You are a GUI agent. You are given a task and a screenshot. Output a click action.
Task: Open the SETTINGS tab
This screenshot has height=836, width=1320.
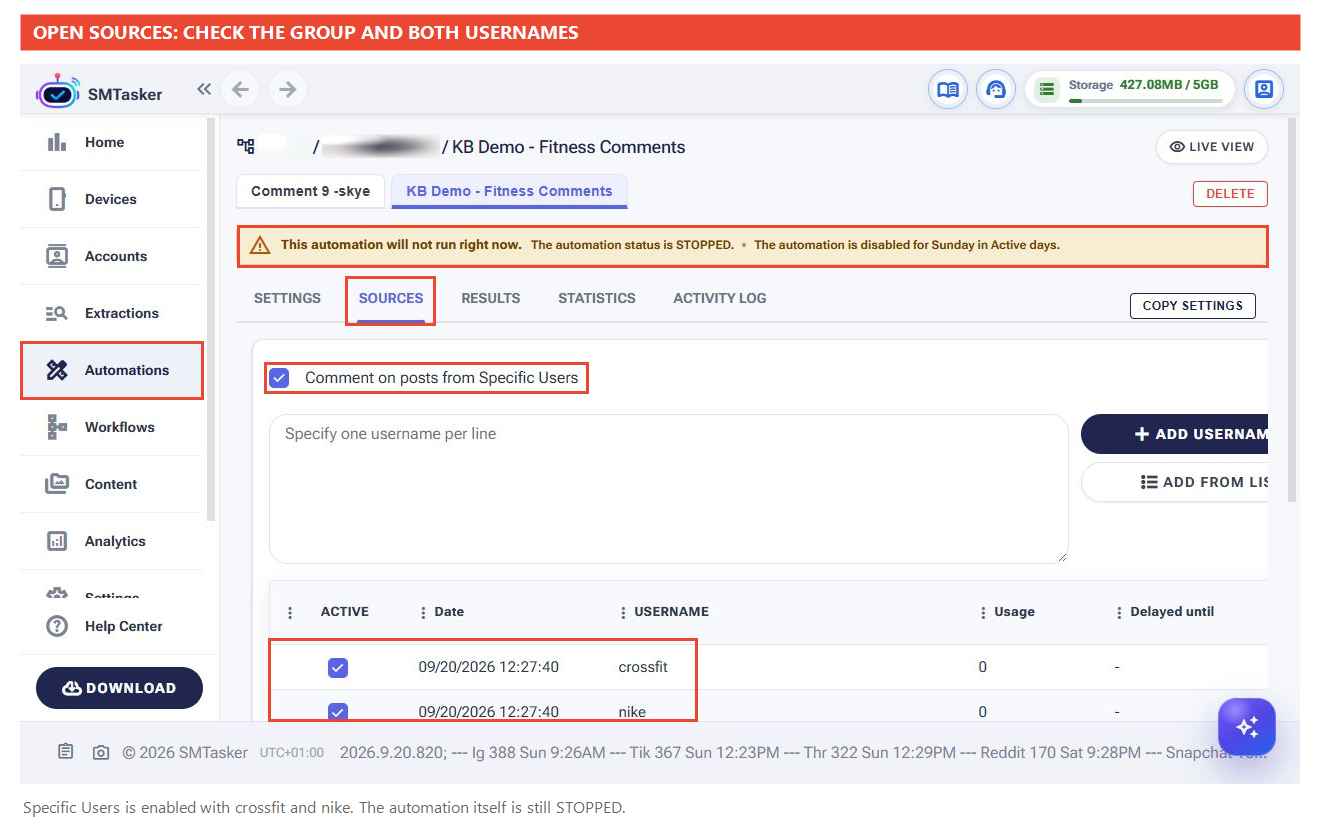tap(287, 298)
